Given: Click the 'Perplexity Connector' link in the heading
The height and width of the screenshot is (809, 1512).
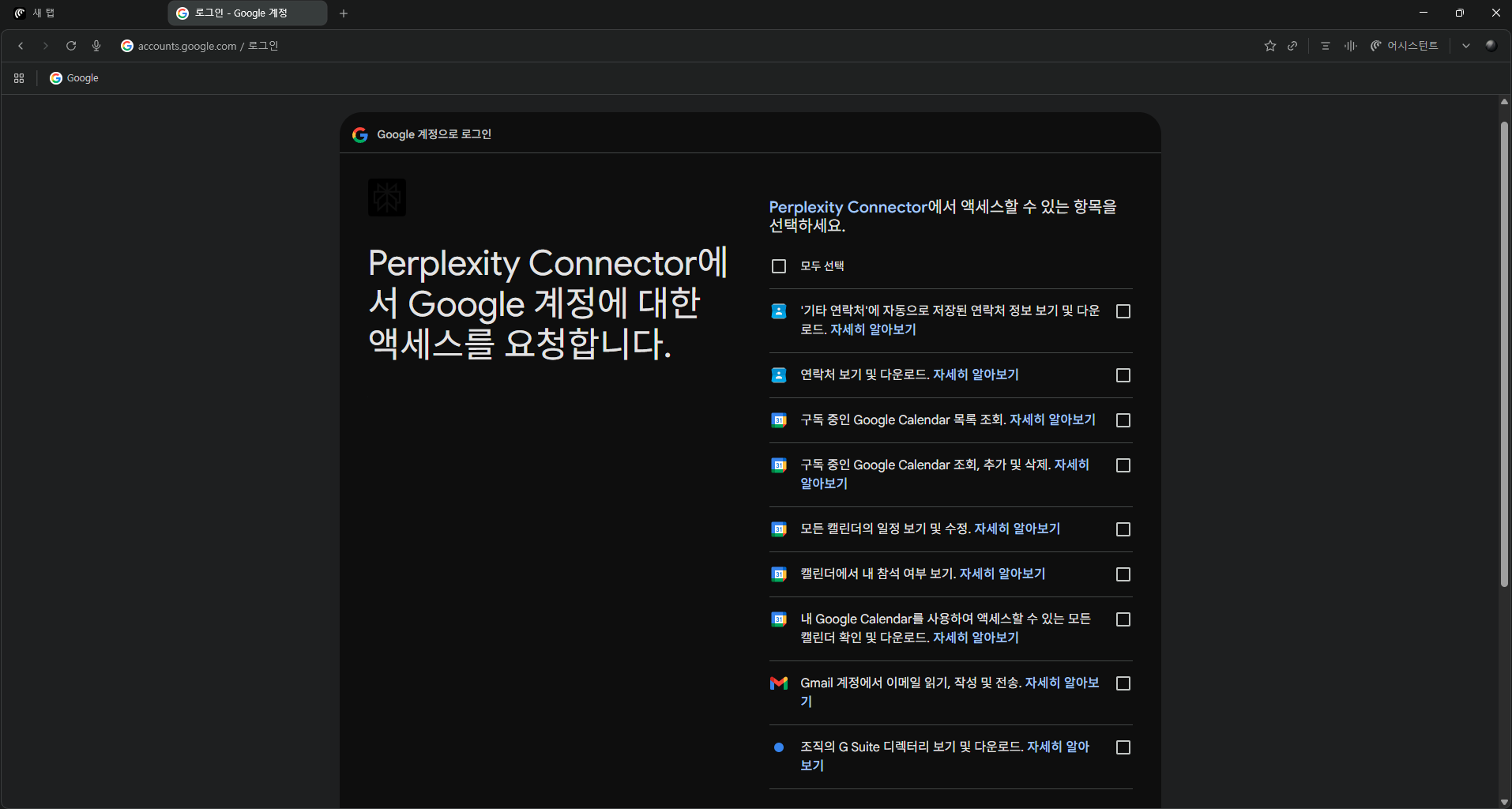Looking at the screenshot, I should pos(848,207).
